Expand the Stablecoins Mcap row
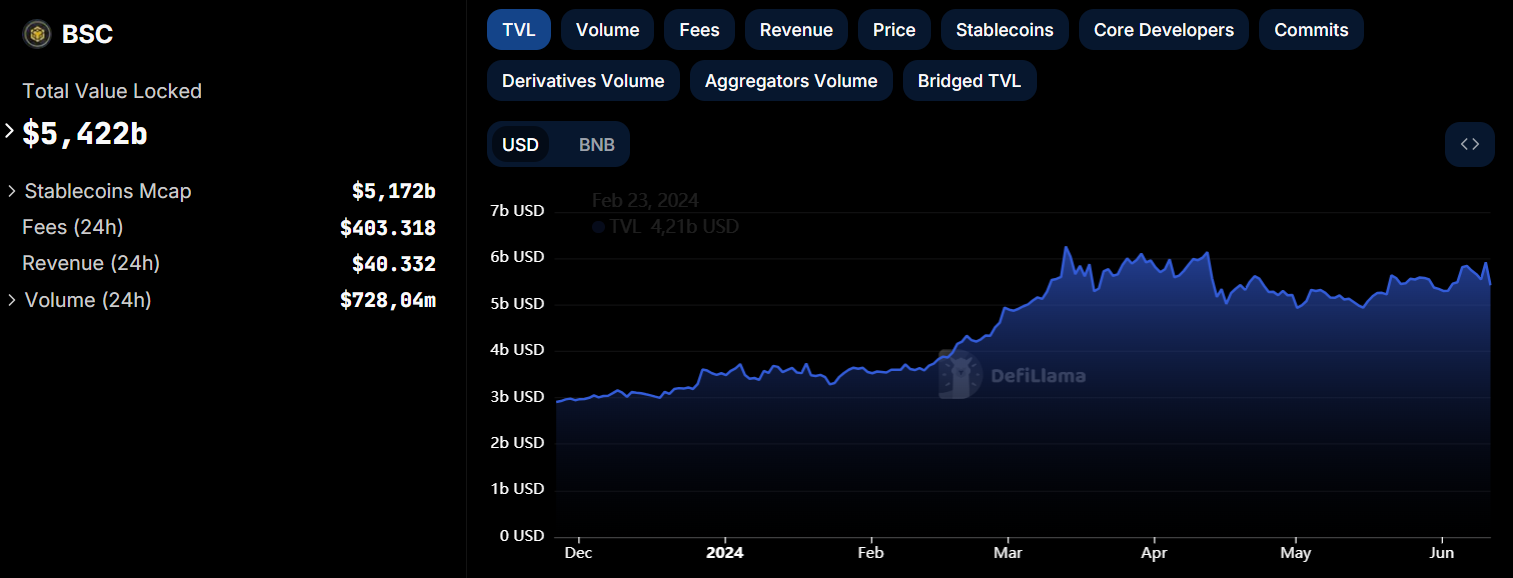 [11, 191]
